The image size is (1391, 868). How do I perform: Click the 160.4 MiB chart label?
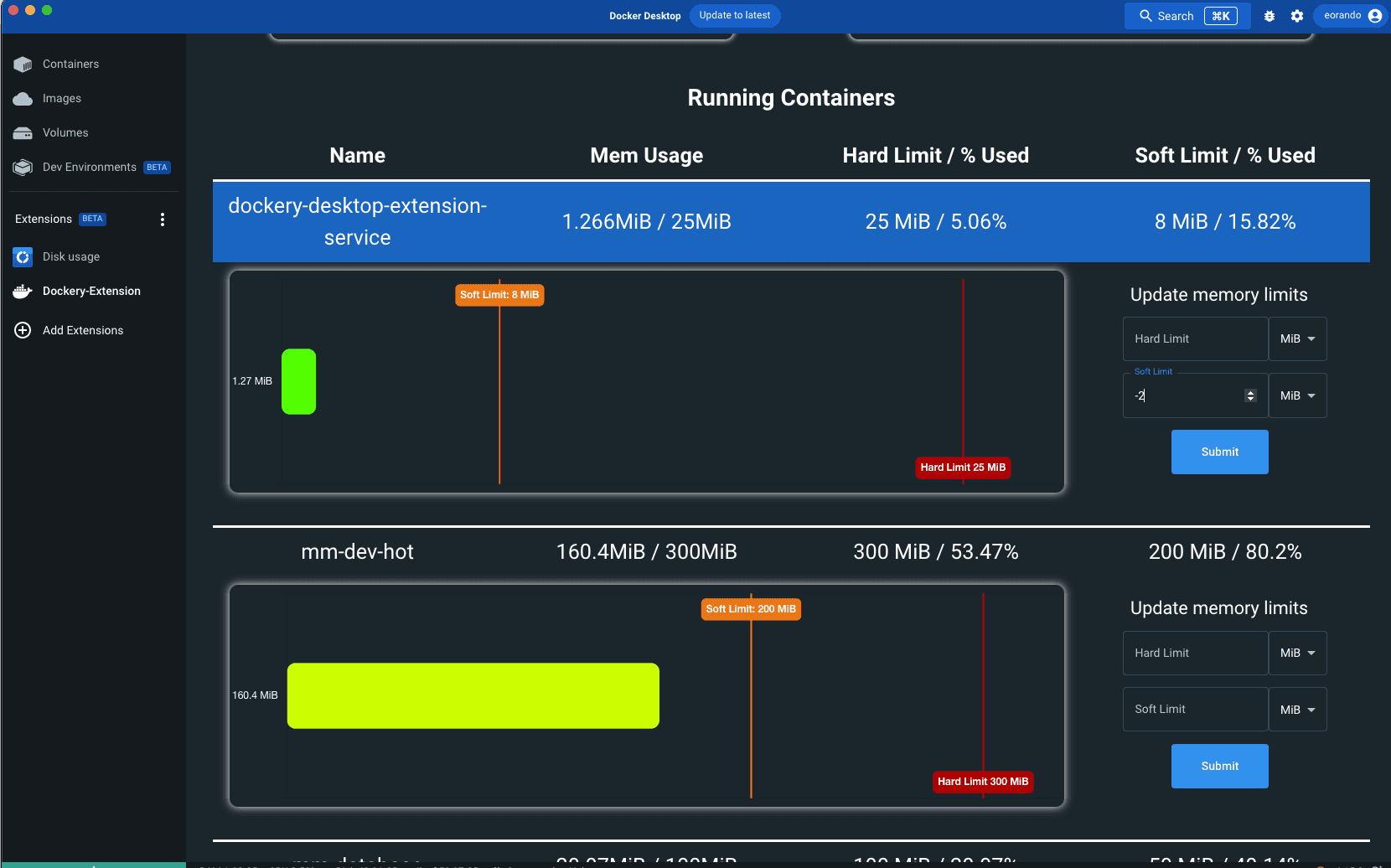tap(255, 696)
